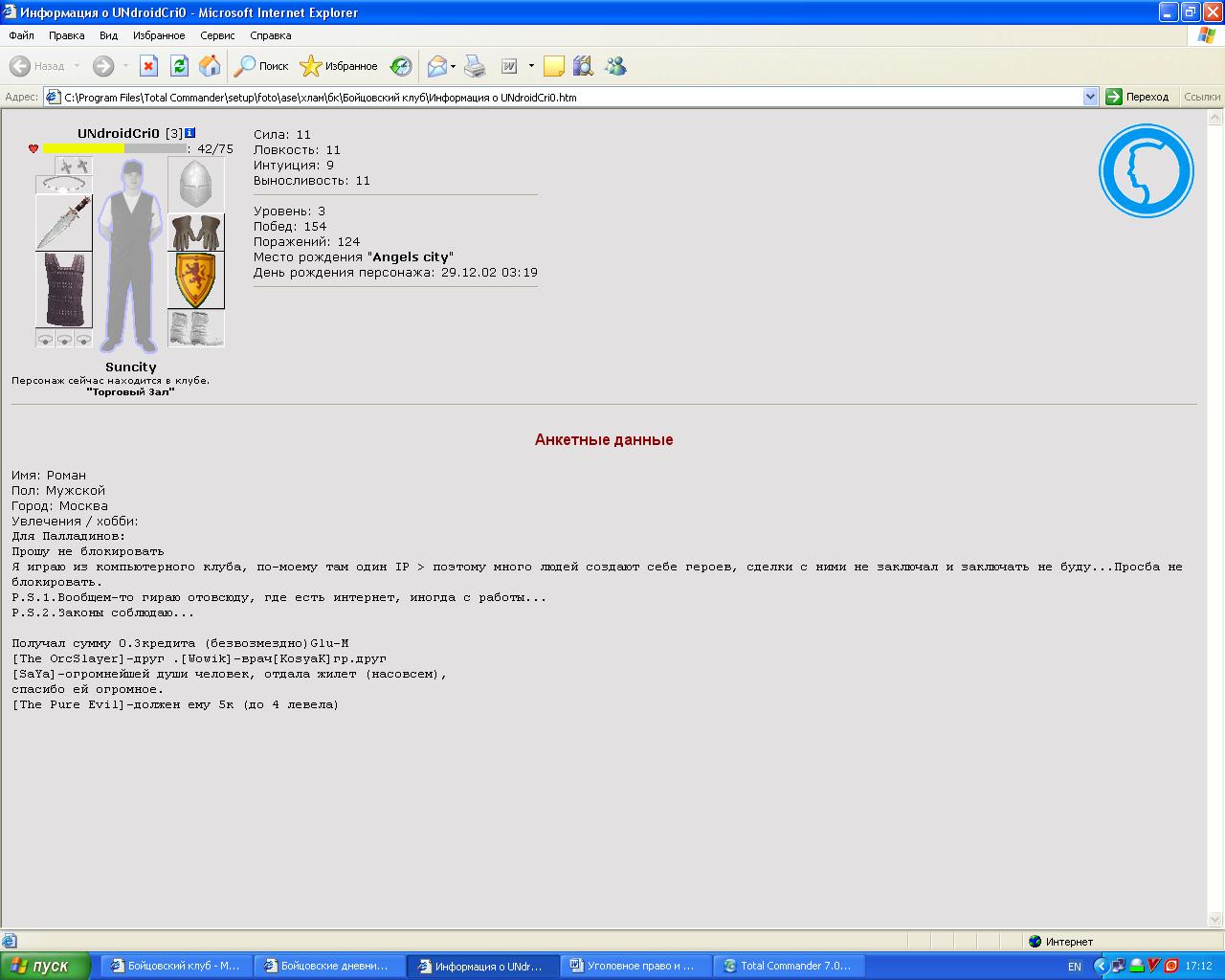Click the chainmail armor slot
The width and height of the screenshot is (1225, 980).
point(64,290)
